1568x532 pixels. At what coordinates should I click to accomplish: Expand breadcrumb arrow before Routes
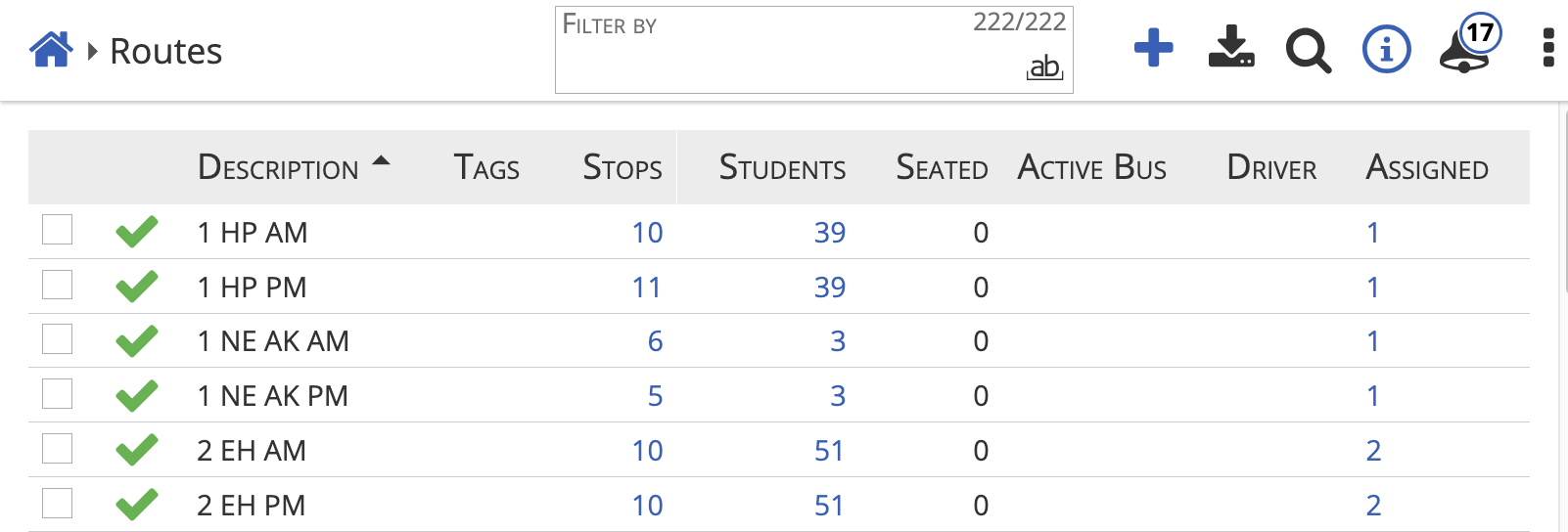tap(93, 51)
